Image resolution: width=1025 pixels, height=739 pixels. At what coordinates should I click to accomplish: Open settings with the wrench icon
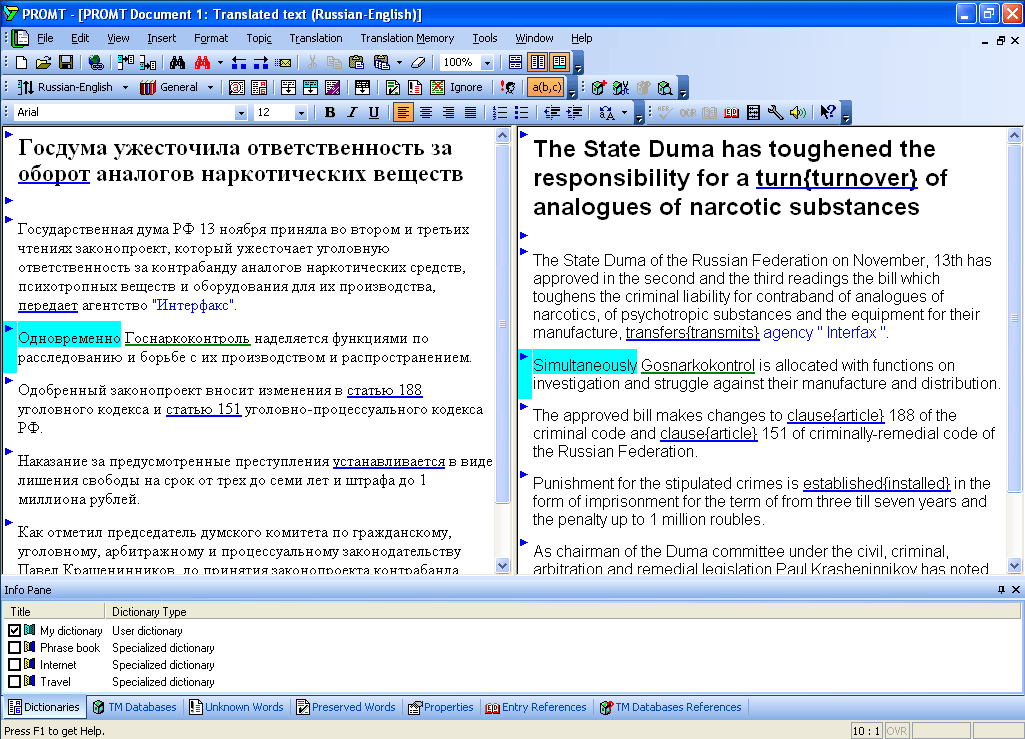point(775,112)
